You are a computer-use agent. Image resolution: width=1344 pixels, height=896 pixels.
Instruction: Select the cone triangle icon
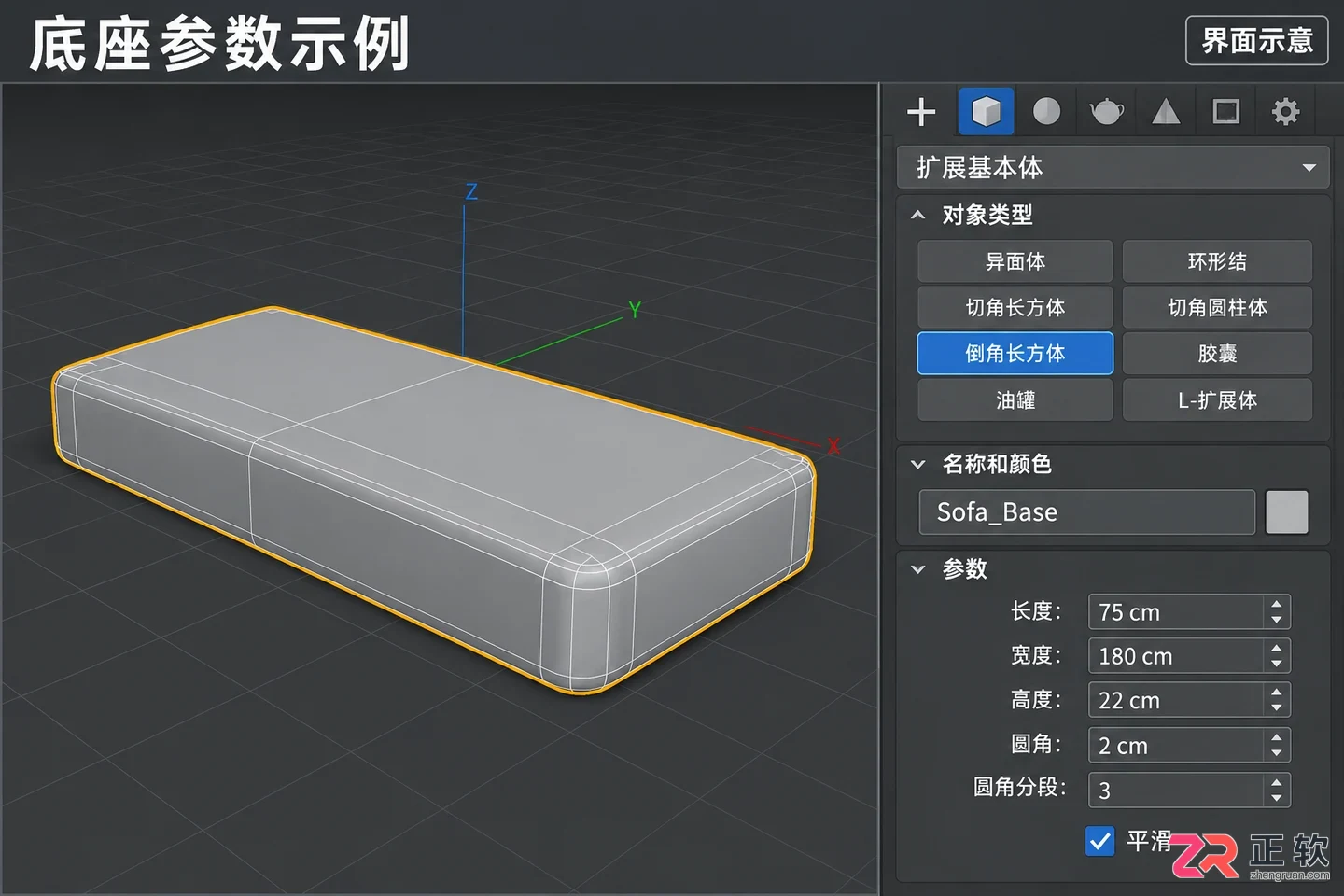click(x=1166, y=112)
